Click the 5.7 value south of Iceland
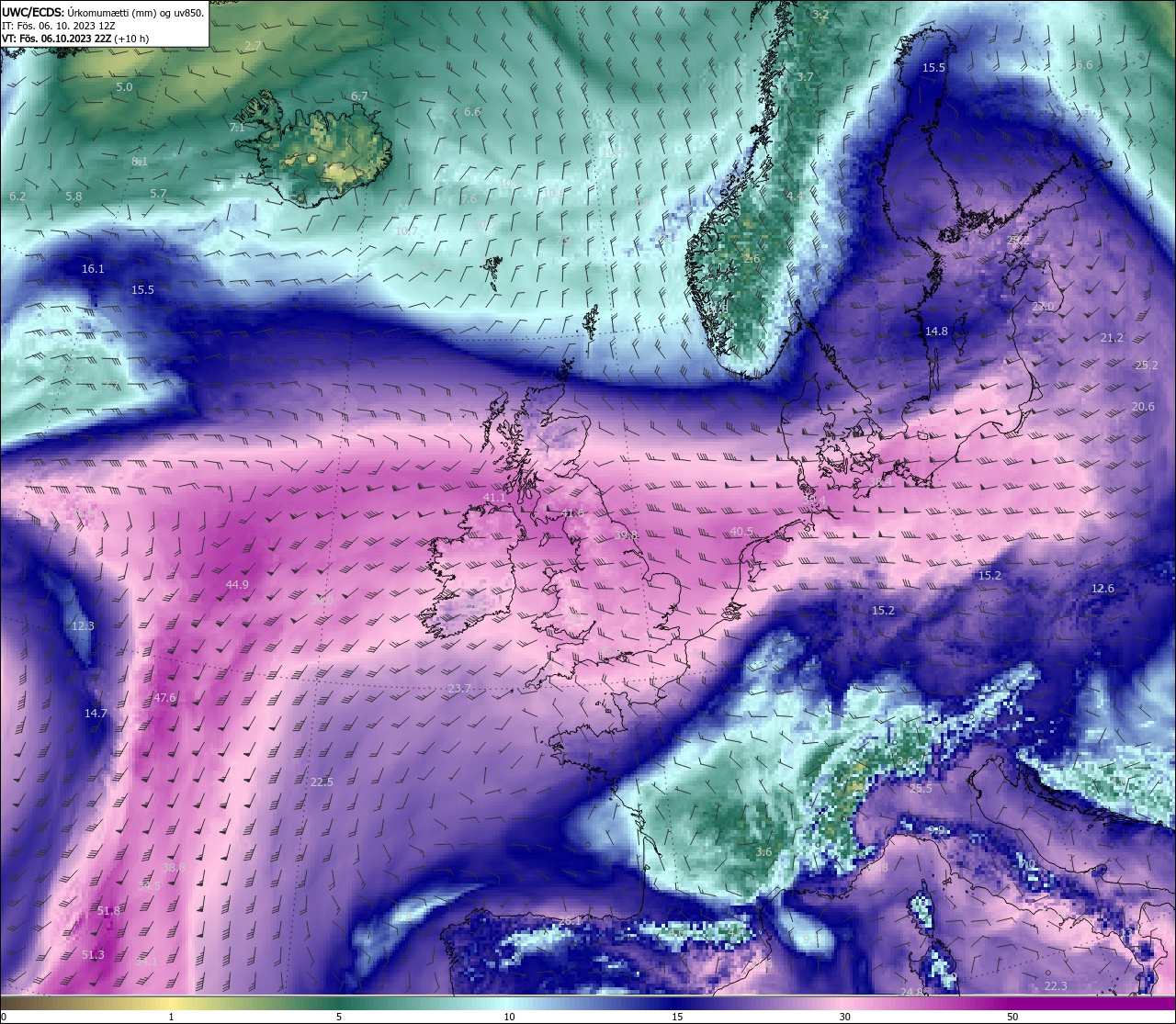 point(158,194)
